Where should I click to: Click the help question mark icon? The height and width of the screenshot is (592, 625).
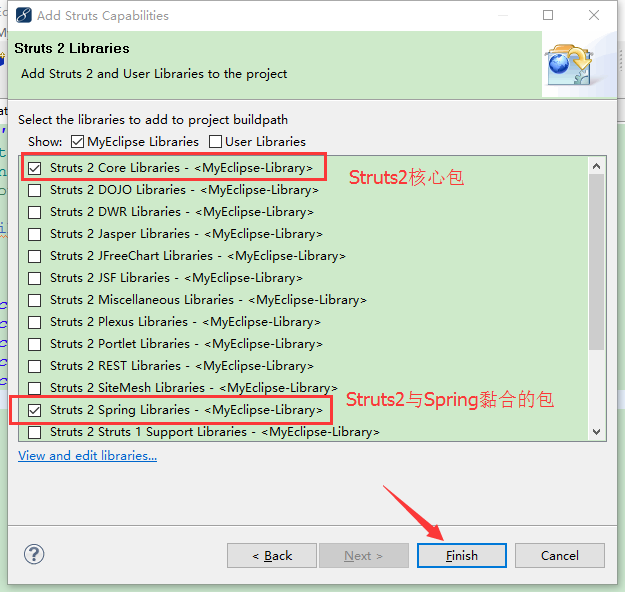[34, 554]
